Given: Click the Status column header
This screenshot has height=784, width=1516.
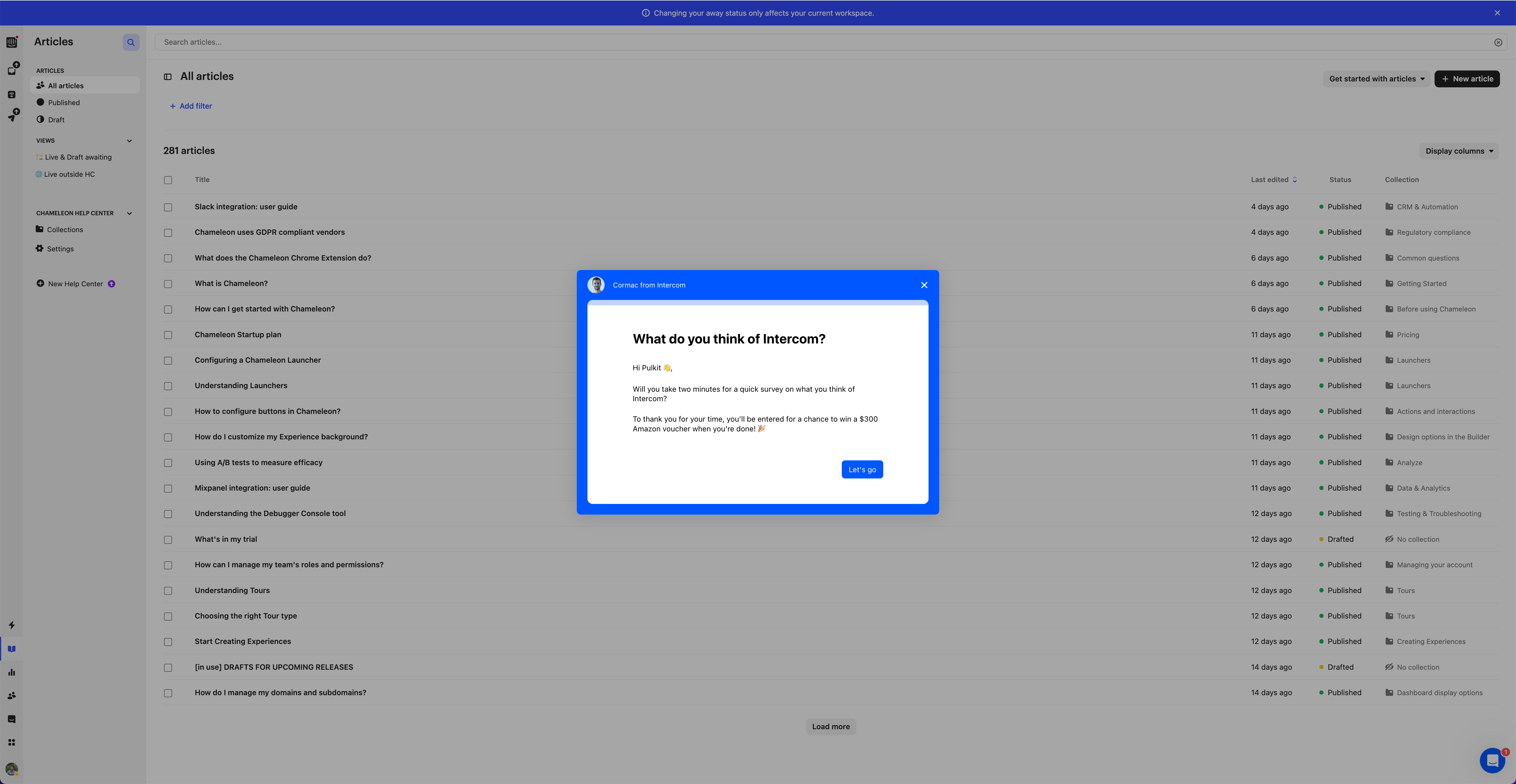Looking at the screenshot, I should pos(1340,180).
